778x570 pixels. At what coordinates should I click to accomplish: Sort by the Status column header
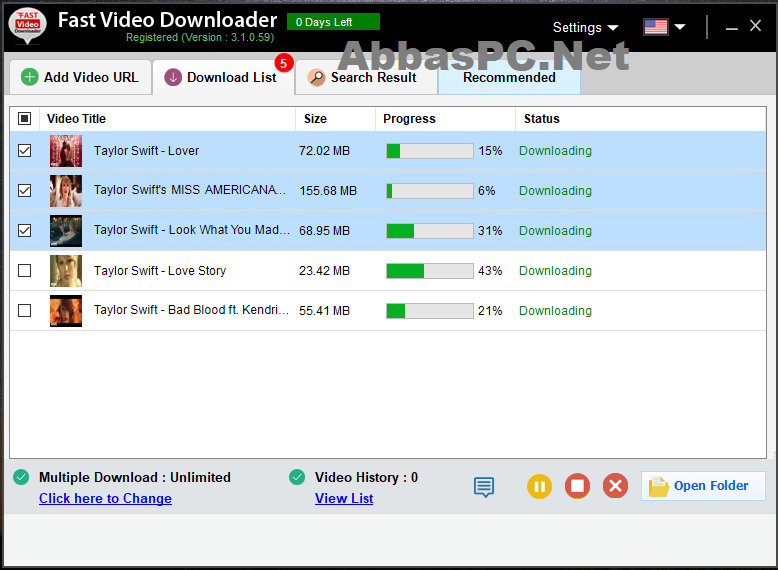[x=641, y=119]
